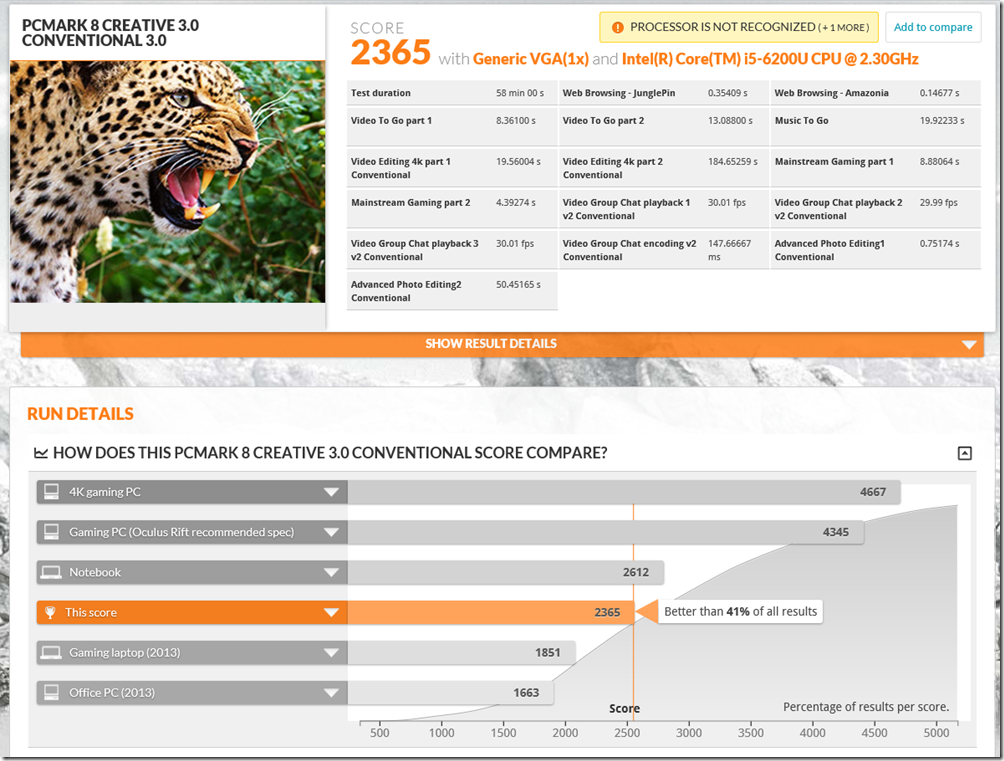Viewport: 1004px width, 761px height.
Task: Click the 4K gaming PC monitor icon
Action: click(51, 491)
